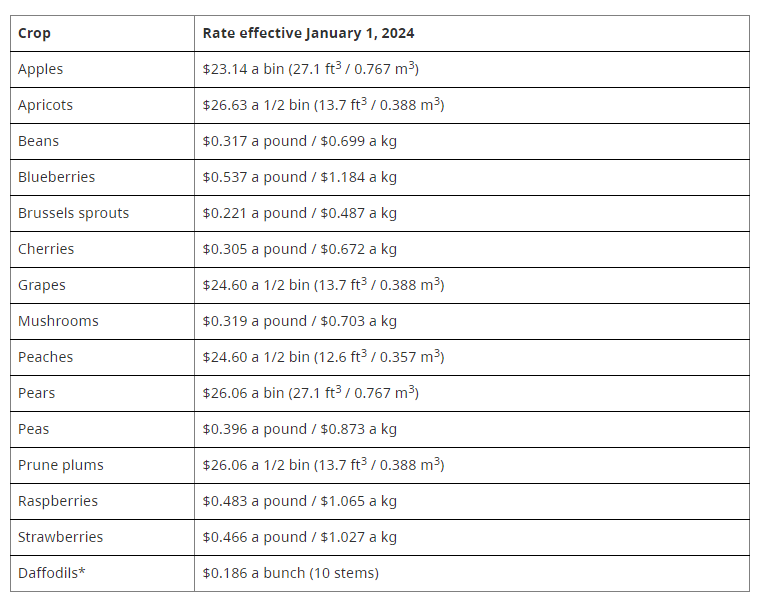Click the Strawberries crop name
The width and height of the screenshot is (758, 606).
point(60,537)
